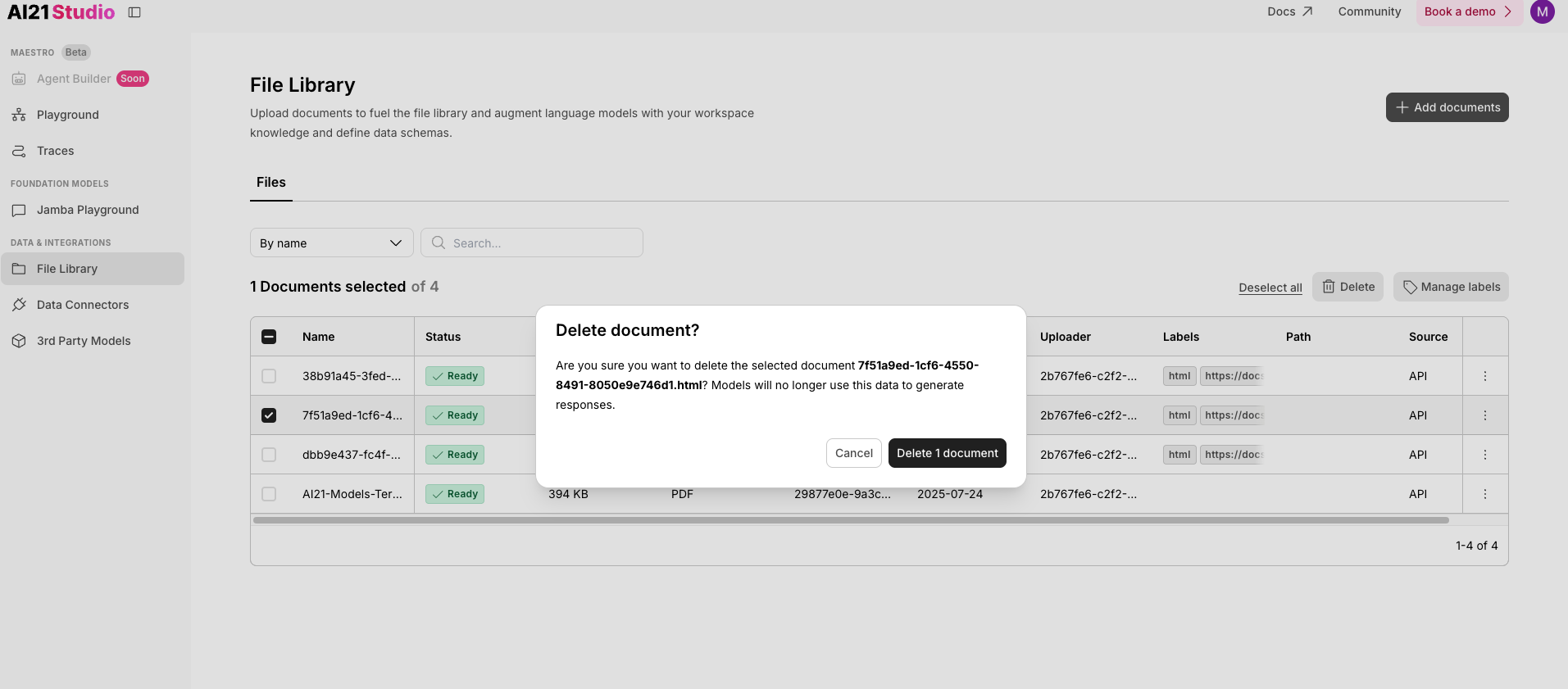
Task: Click the Docs external link arrow
Action: [x=1307, y=11]
